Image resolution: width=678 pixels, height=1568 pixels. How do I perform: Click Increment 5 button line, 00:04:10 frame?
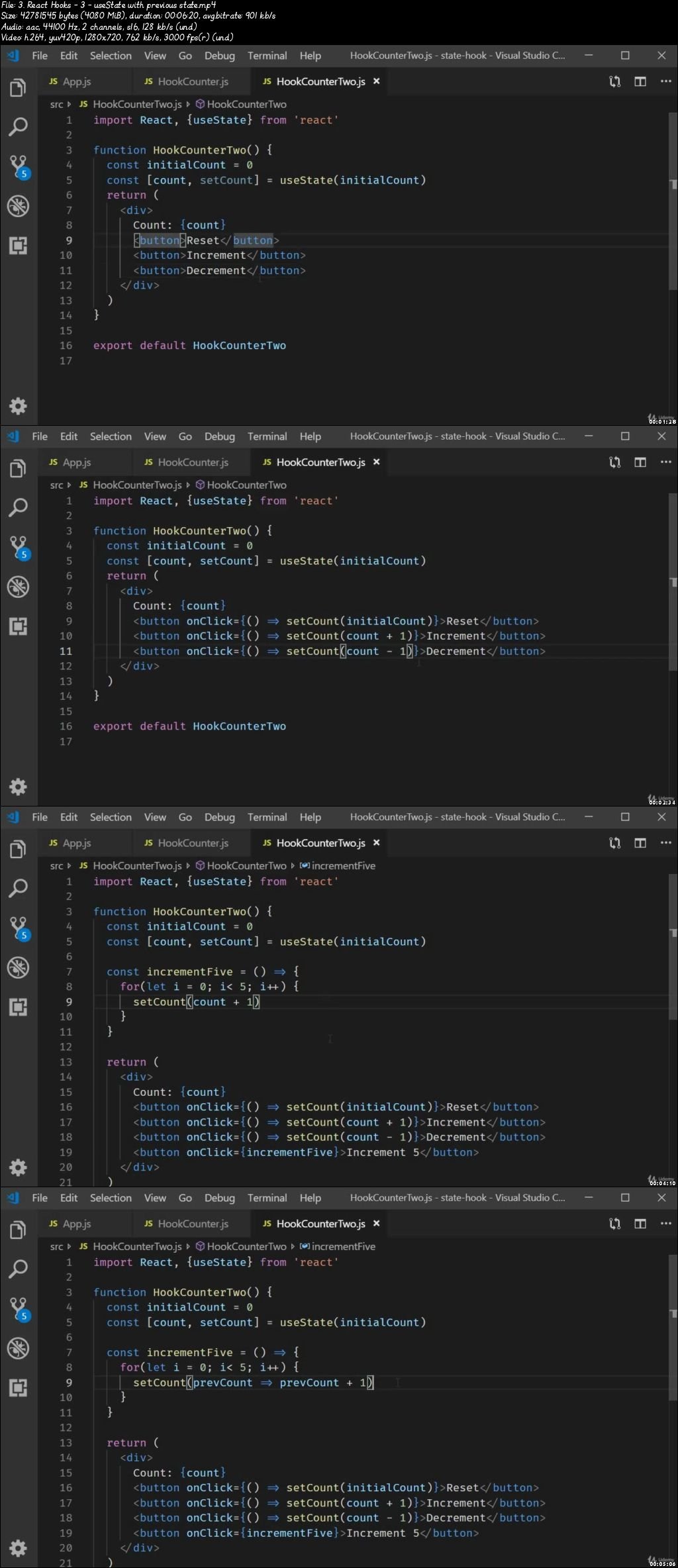click(306, 1152)
